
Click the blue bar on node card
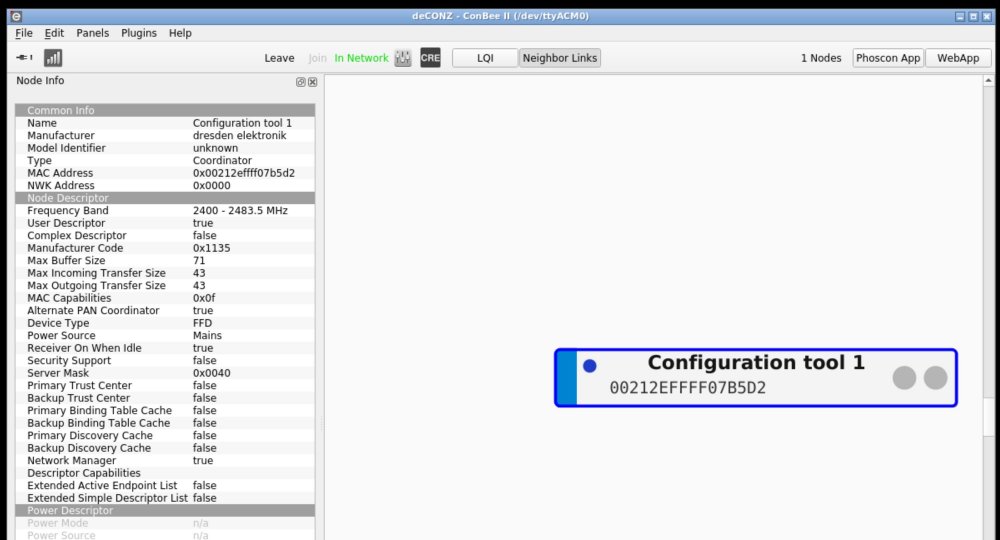click(x=567, y=377)
